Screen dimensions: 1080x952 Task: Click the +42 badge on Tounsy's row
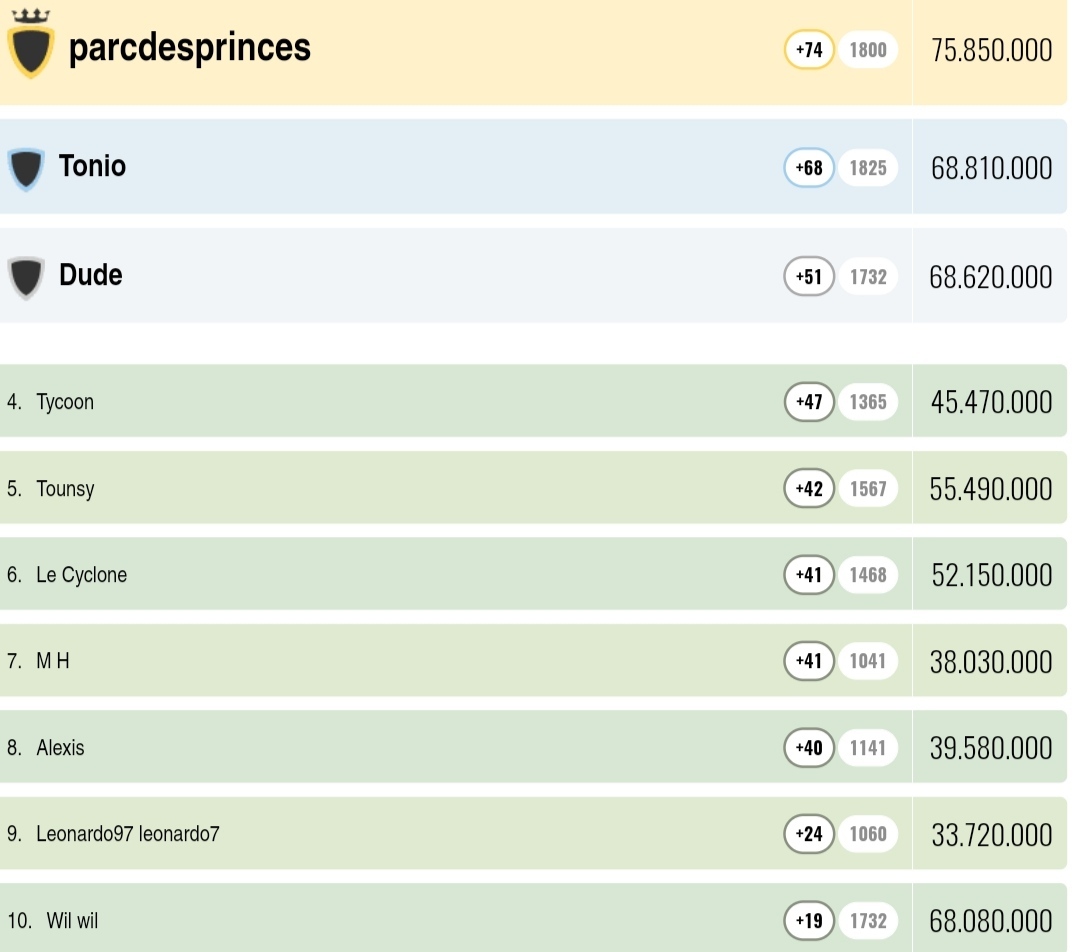pyautogui.click(x=809, y=489)
